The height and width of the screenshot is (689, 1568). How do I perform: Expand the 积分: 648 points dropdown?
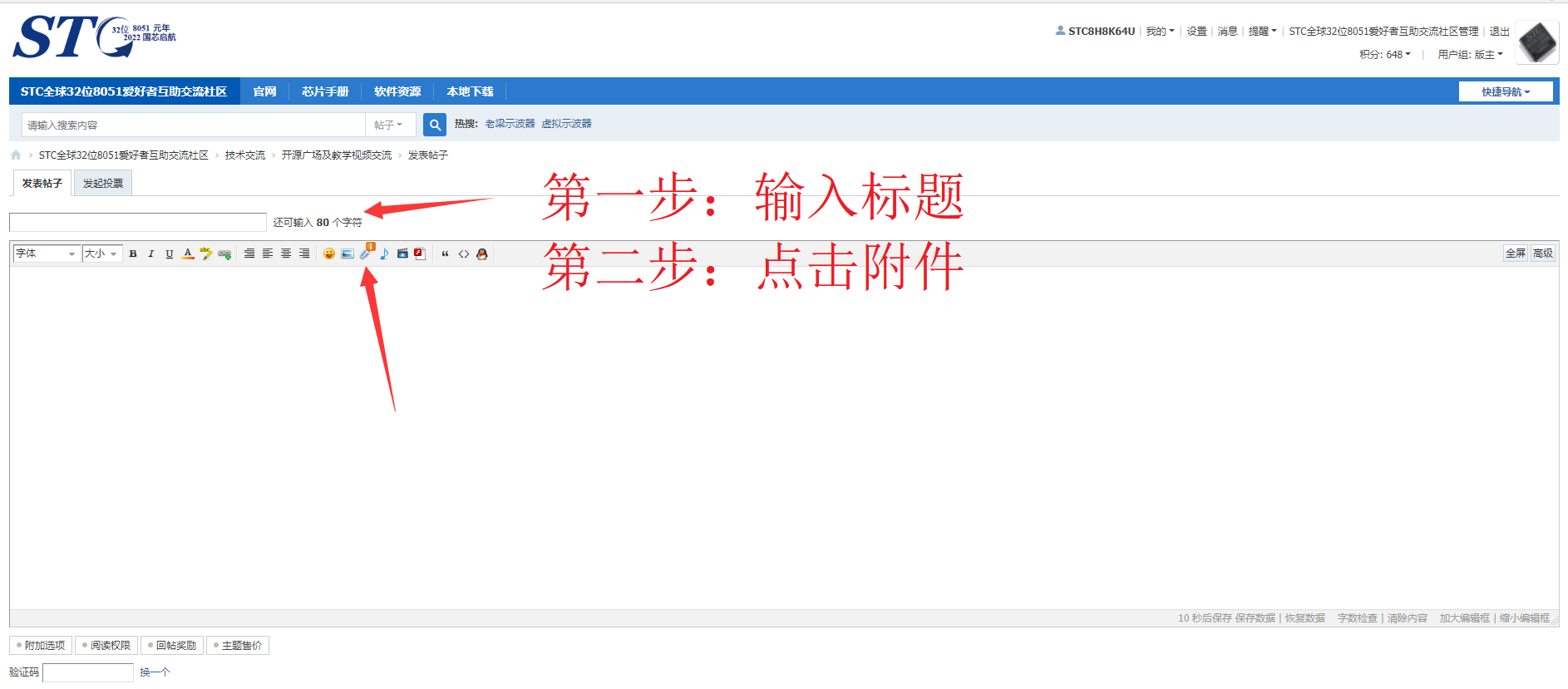(1385, 55)
